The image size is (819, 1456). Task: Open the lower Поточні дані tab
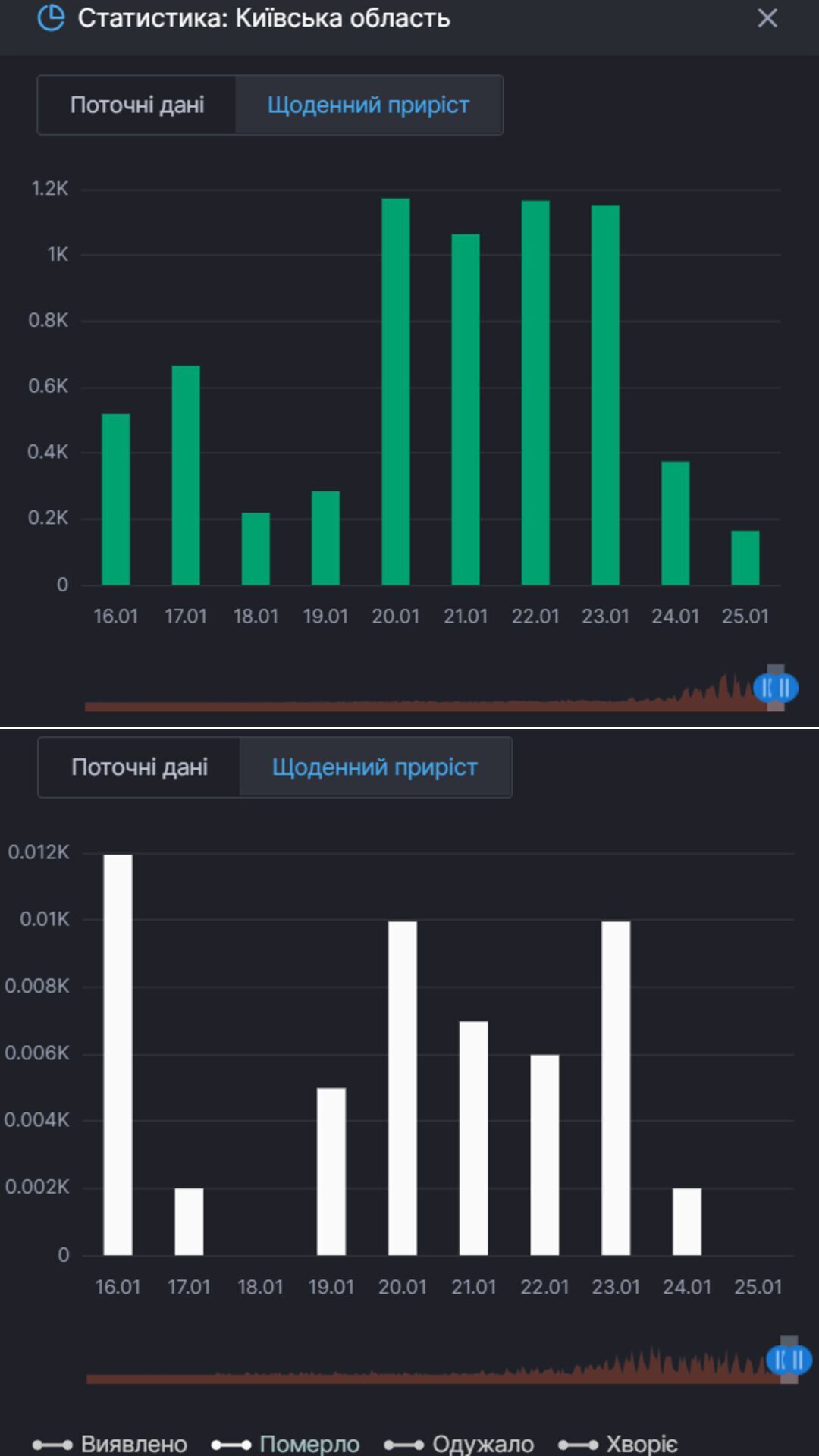[x=140, y=767]
